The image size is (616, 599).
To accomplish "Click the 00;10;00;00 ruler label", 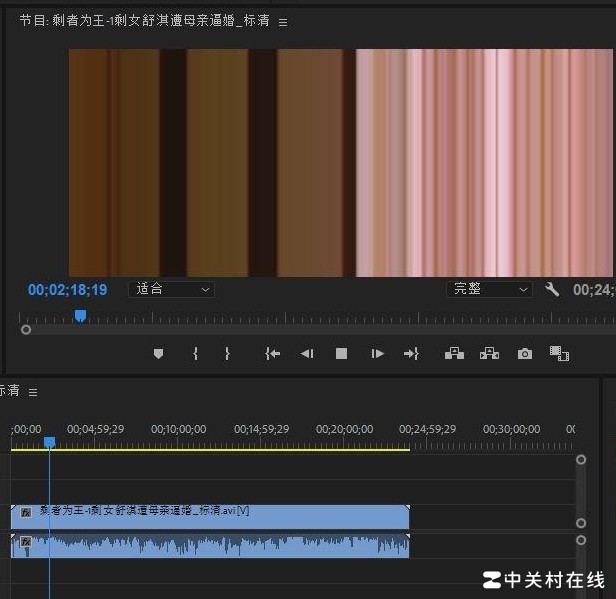I will [x=178, y=429].
